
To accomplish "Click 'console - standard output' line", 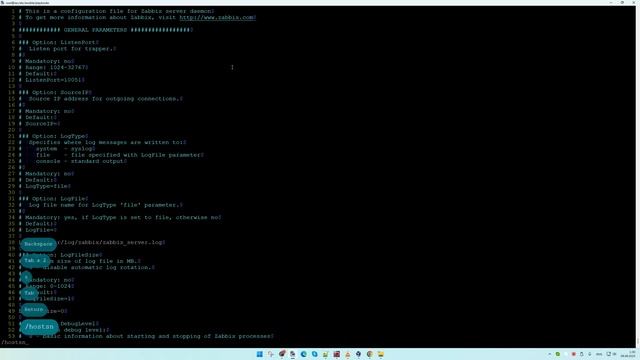I will [81, 161].
